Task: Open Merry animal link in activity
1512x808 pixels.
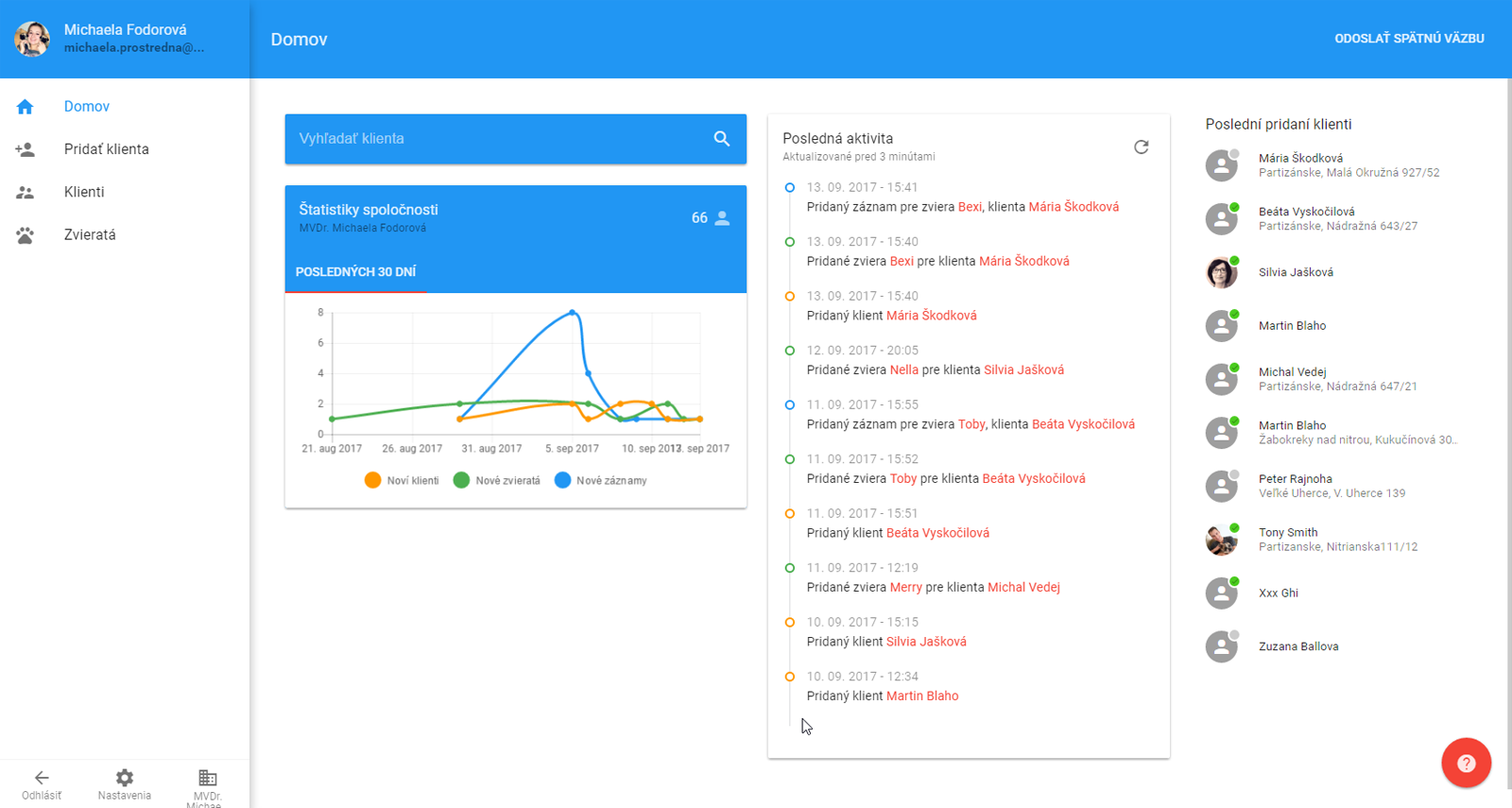Action: point(905,588)
